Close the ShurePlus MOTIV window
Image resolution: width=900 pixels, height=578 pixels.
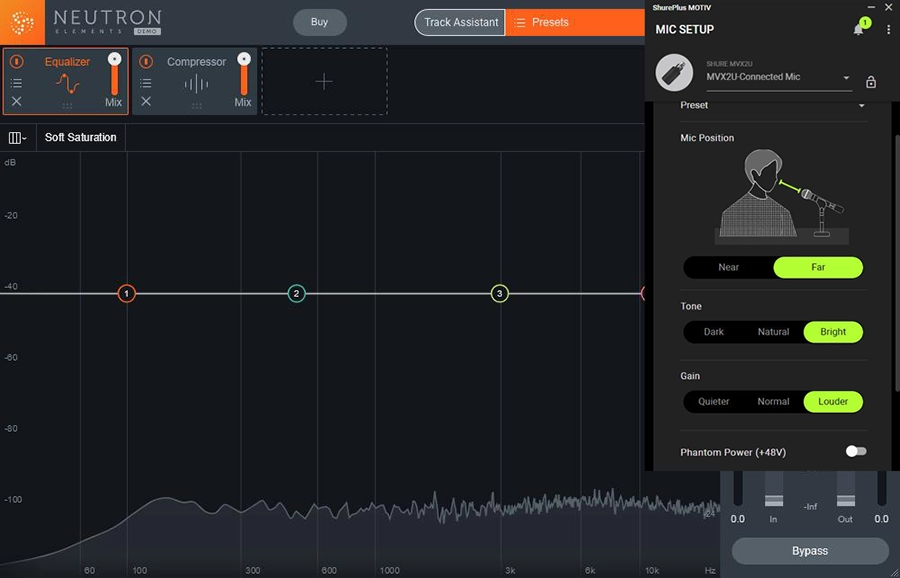click(x=889, y=7)
